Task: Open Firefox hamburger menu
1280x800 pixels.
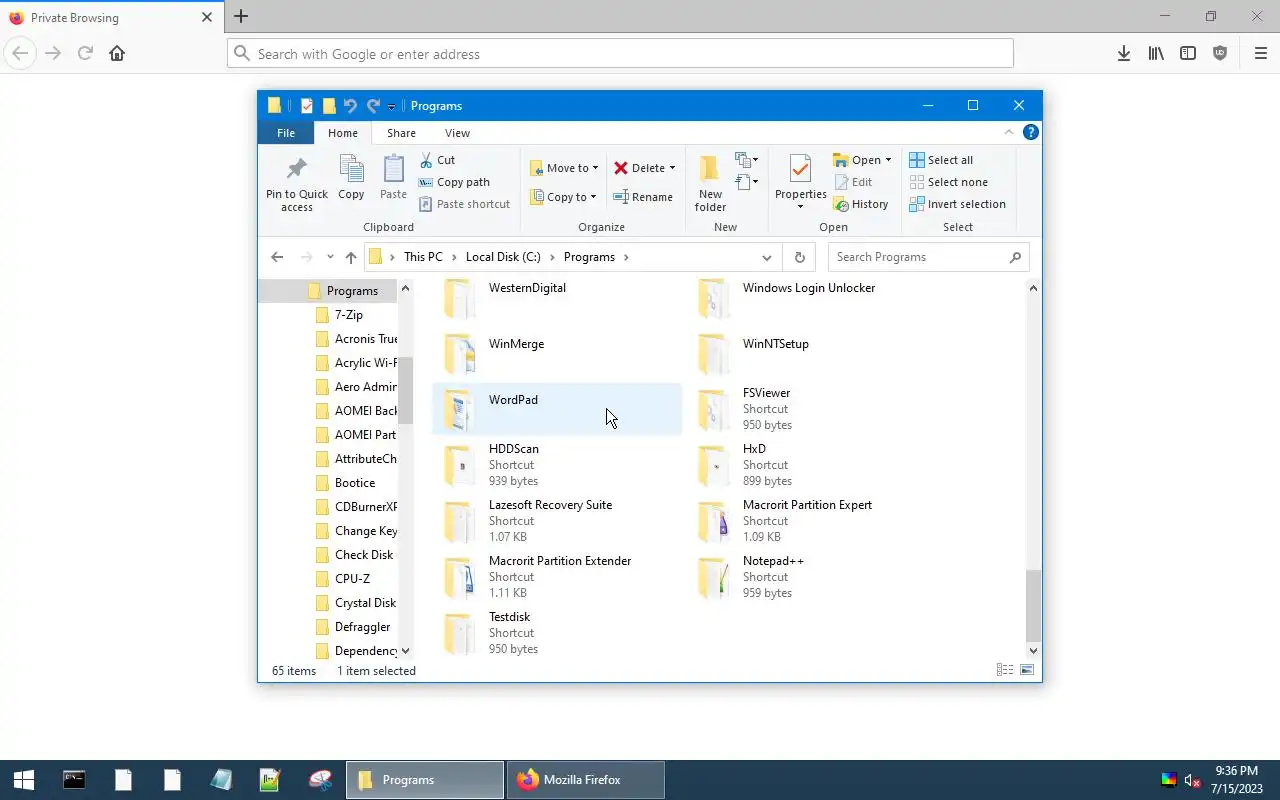Action: (1260, 54)
